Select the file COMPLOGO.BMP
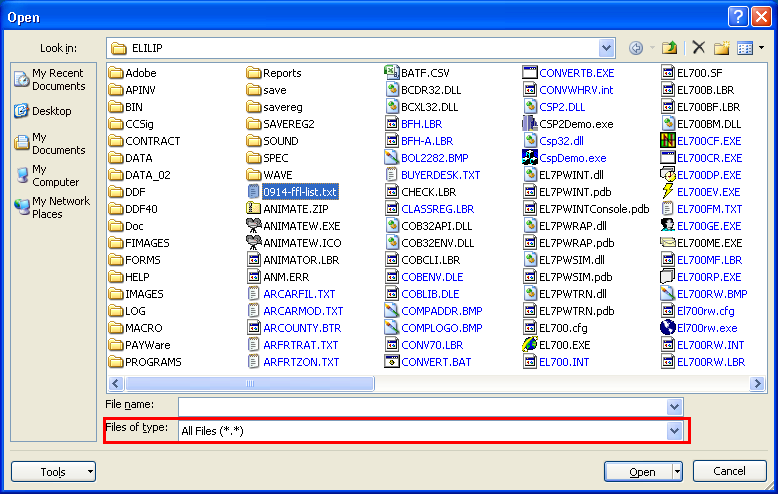The width and height of the screenshot is (778, 494). pos(434,328)
